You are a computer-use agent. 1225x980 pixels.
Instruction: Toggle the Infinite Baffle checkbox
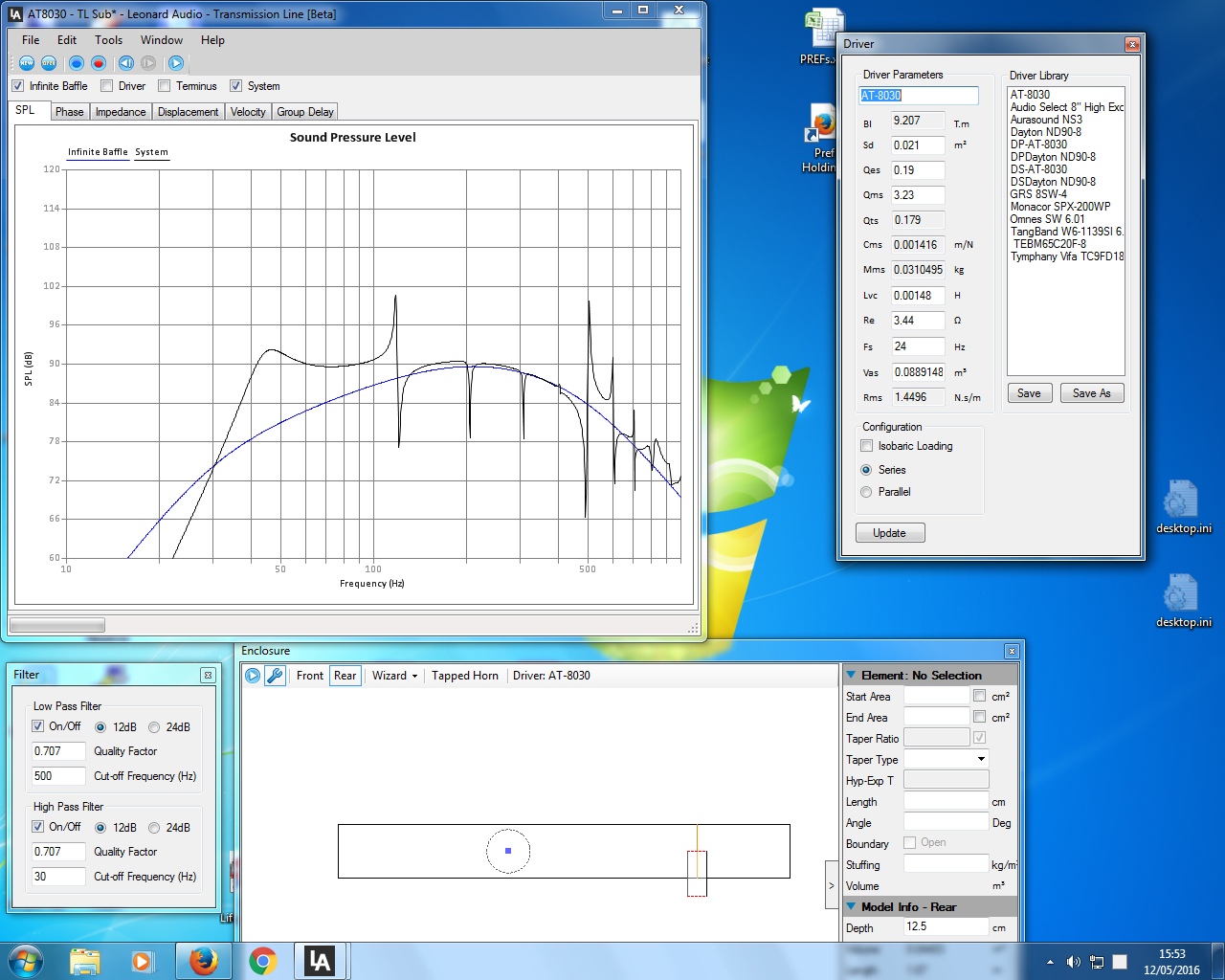tap(17, 86)
